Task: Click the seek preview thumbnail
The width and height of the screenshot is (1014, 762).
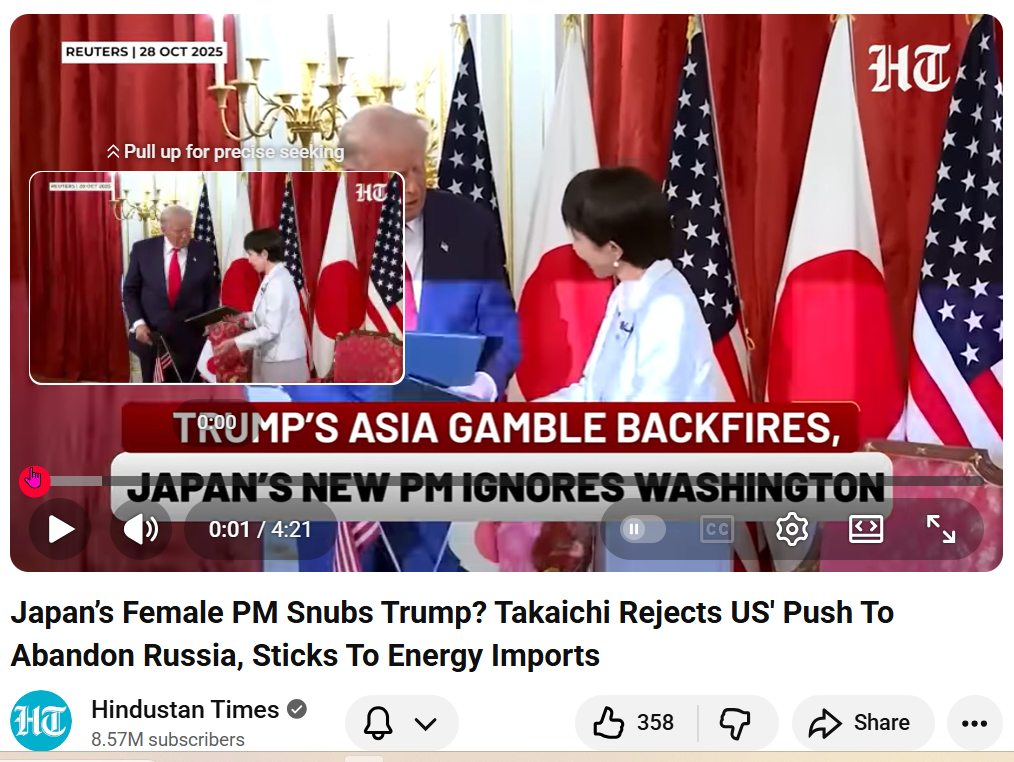Action: [x=217, y=278]
